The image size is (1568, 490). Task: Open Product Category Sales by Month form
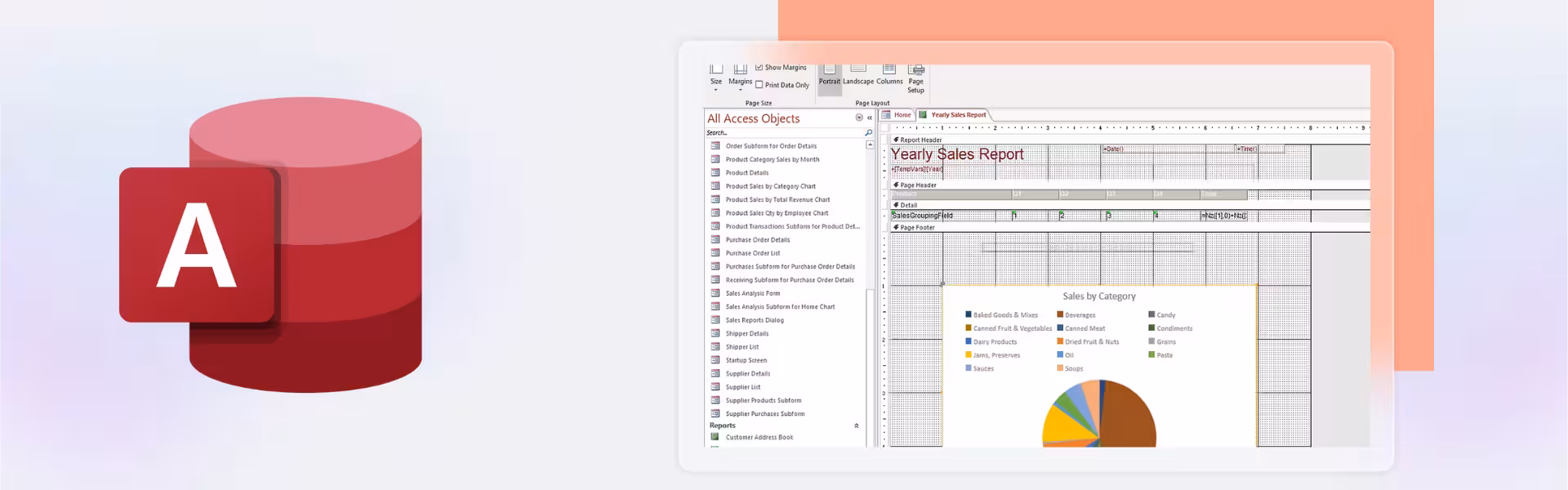click(772, 159)
